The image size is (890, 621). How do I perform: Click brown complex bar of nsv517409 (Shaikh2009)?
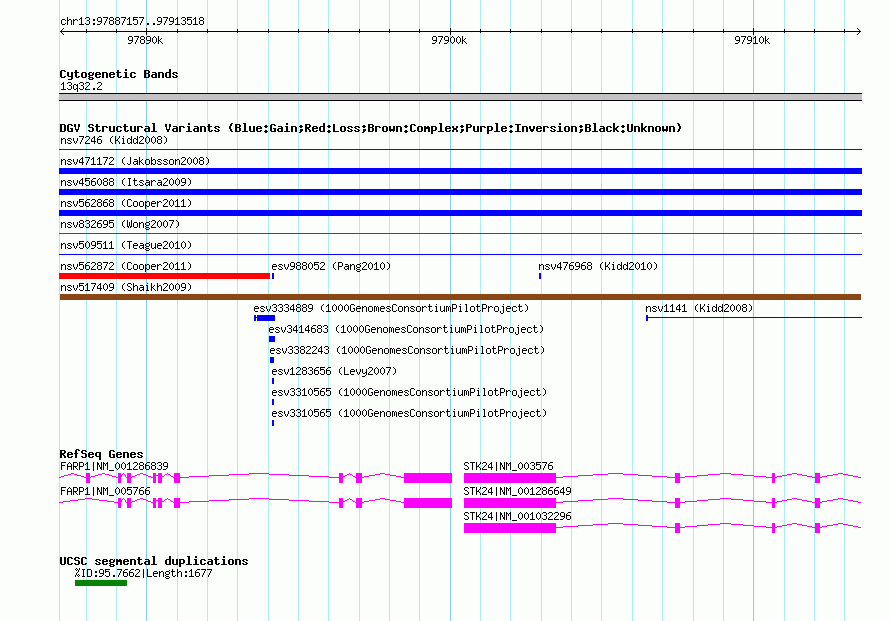coord(460,297)
